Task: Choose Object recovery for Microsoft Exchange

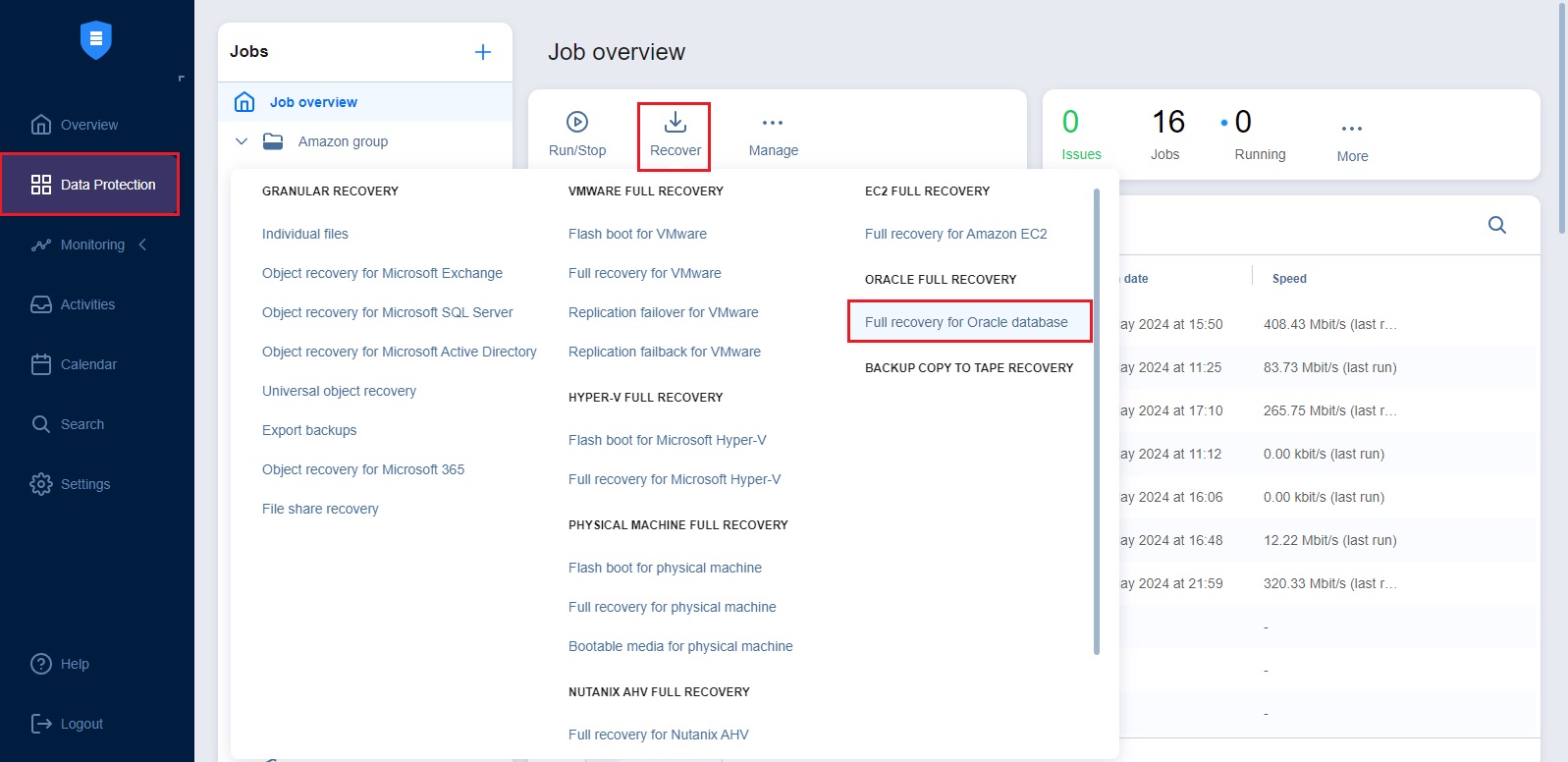Action: click(x=382, y=273)
